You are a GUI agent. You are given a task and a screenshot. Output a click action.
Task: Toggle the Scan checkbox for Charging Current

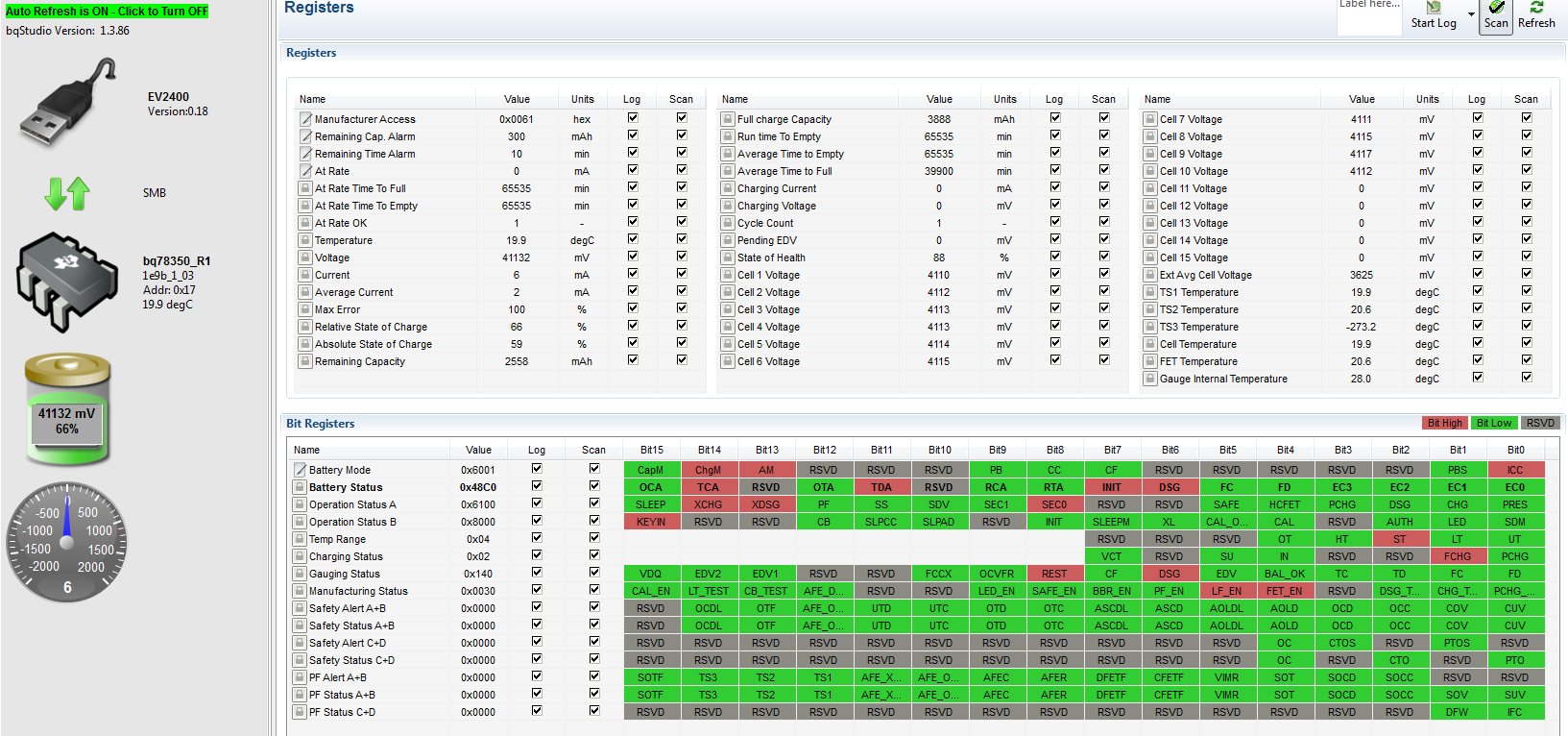click(x=1104, y=187)
